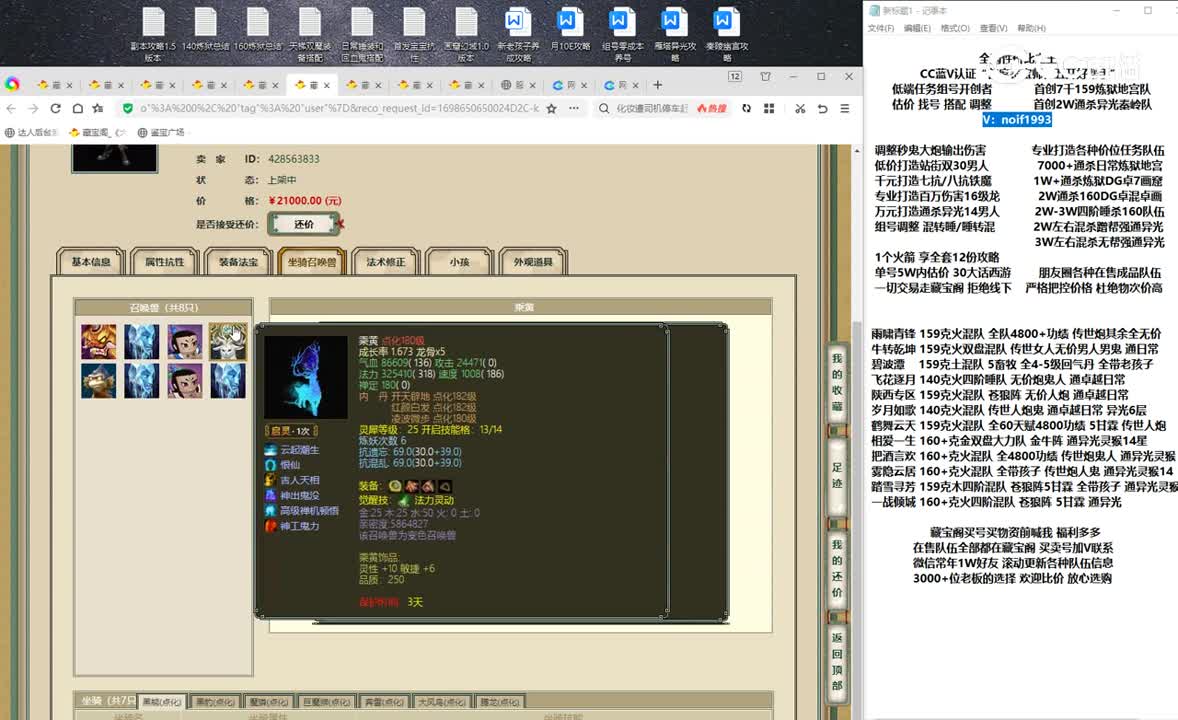Viewport: 1178px width, 720px height.
Task: Open 足迹 in the side panel
Action: click(x=837, y=476)
